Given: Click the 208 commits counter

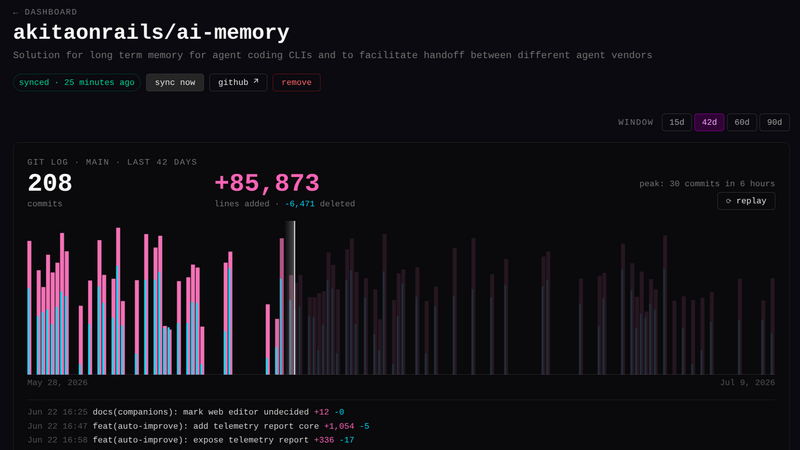Looking at the screenshot, I should 50,189.
